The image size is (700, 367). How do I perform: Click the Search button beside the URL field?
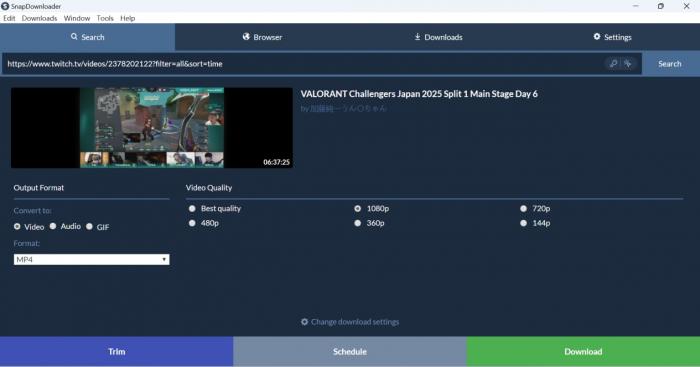point(671,63)
